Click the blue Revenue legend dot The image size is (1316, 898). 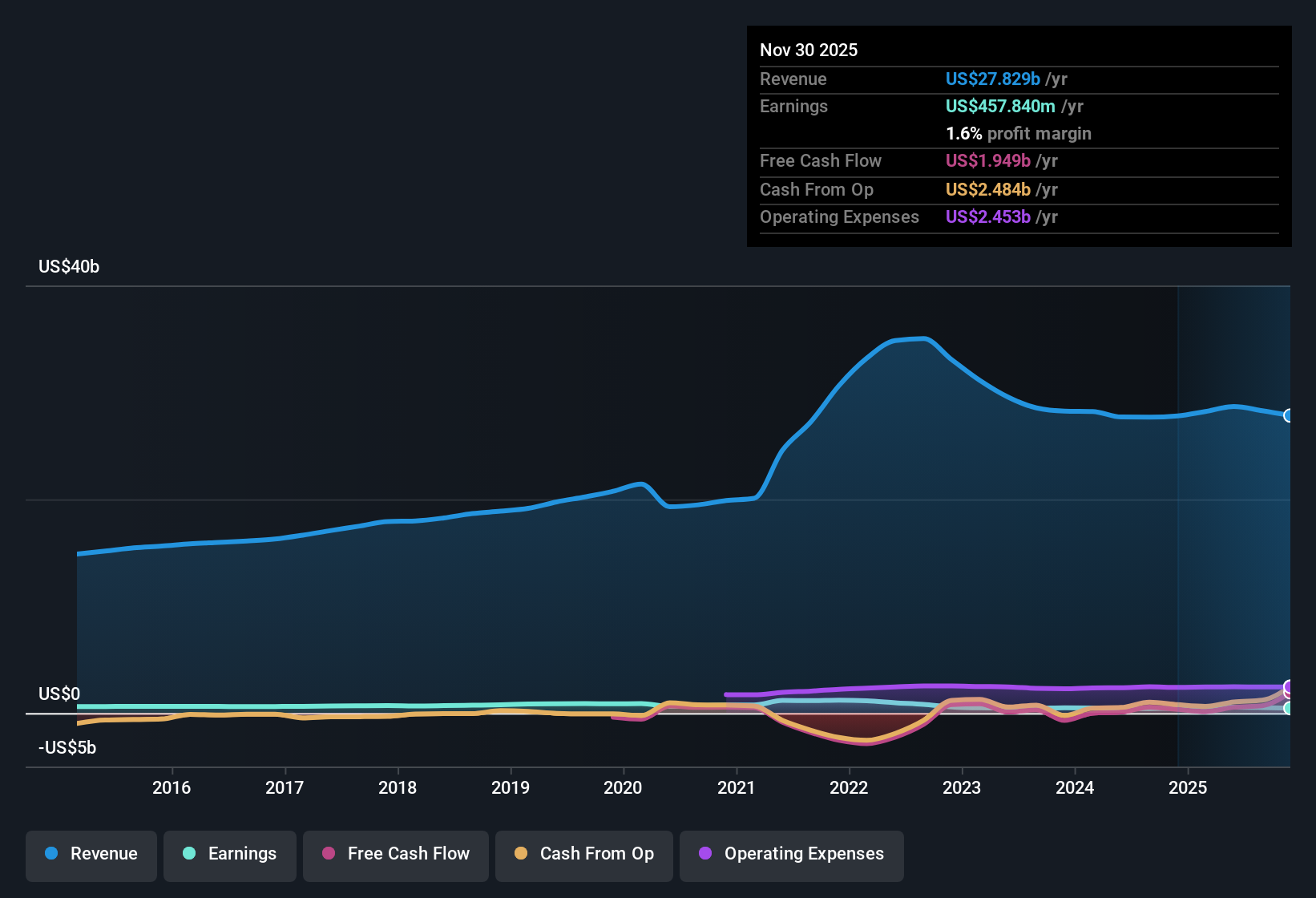click(50, 854)
